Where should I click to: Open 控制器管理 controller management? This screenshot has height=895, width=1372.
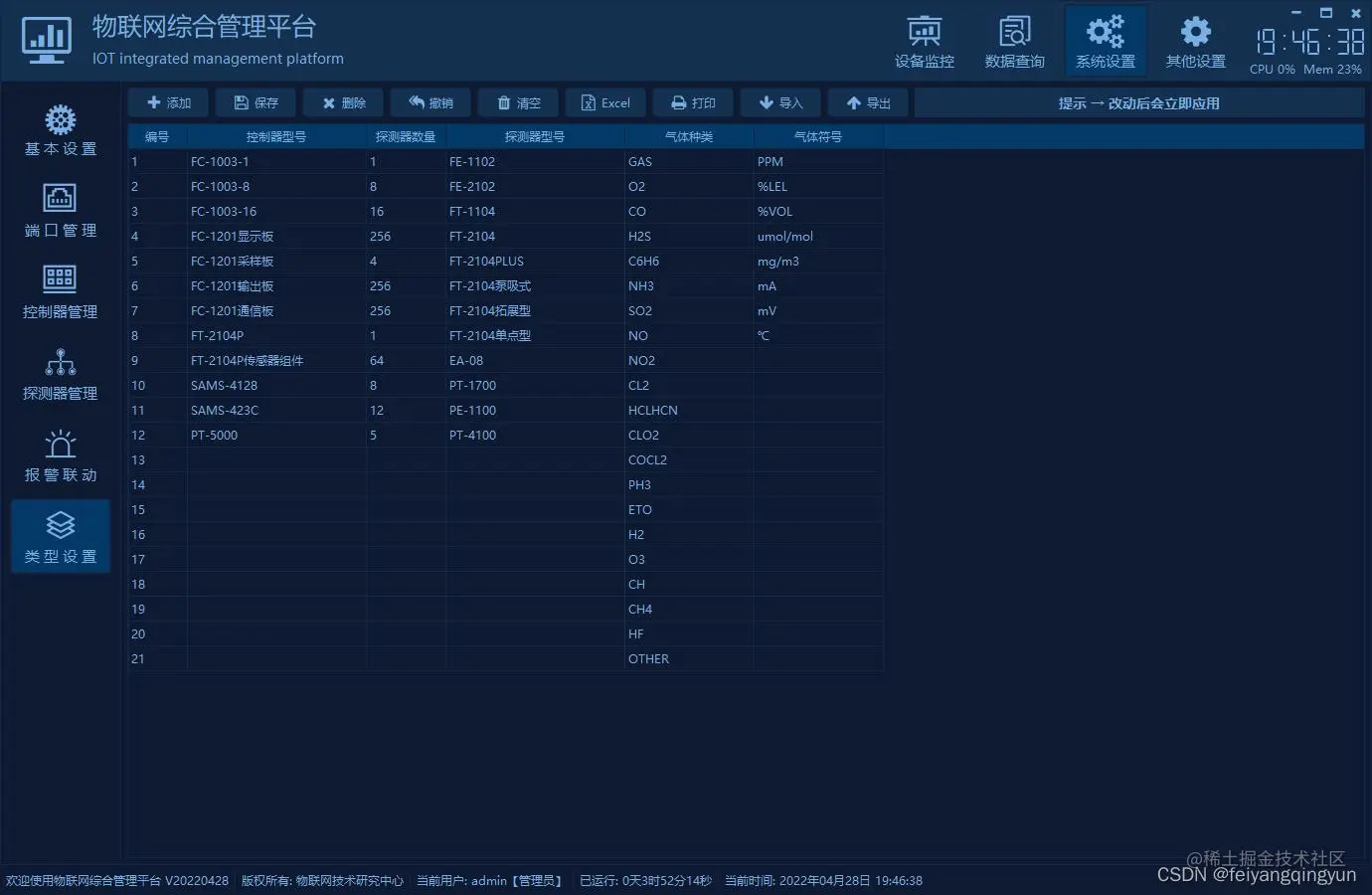(60, 292)
